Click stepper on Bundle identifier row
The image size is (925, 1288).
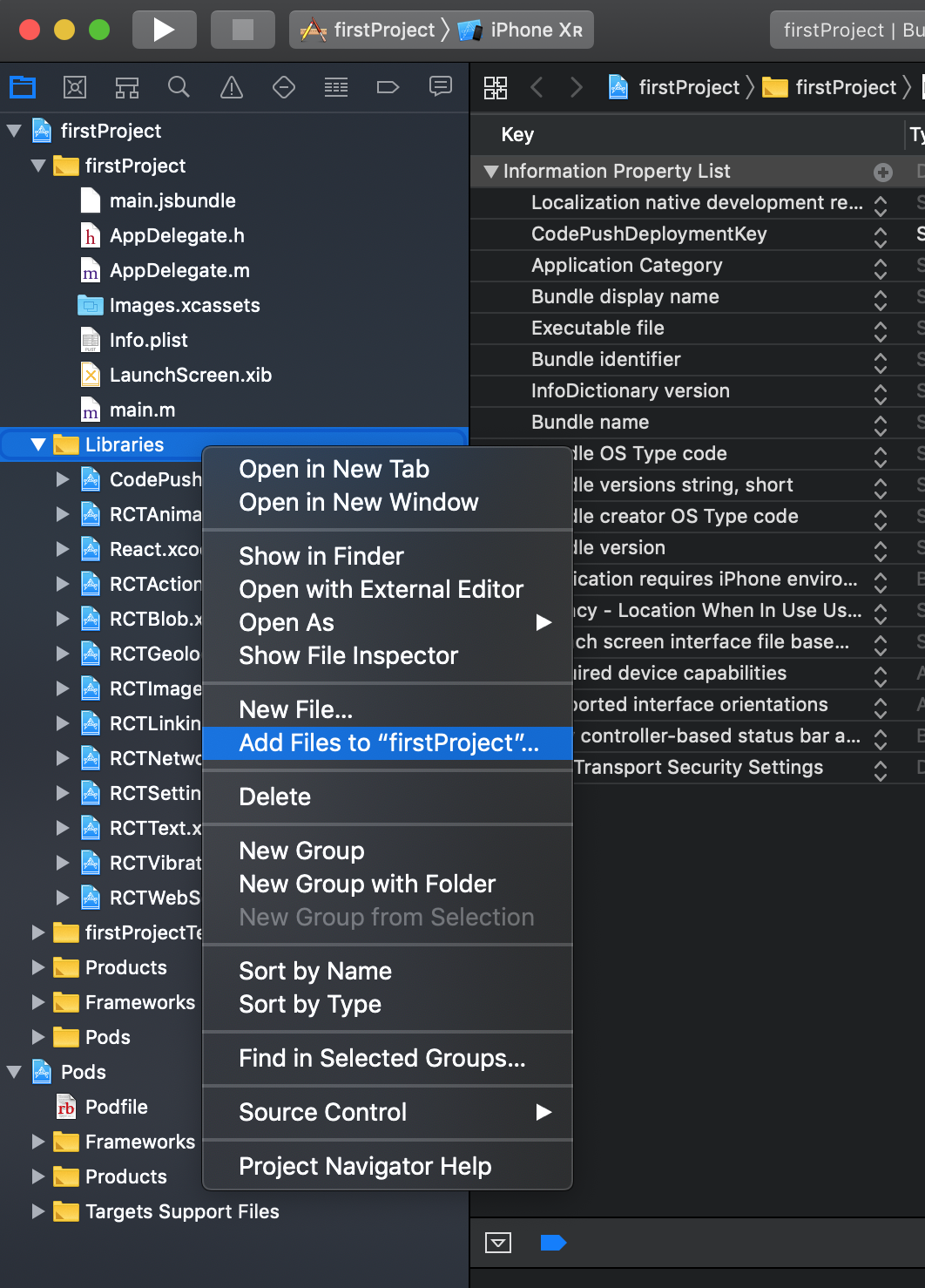click(881, 362)
